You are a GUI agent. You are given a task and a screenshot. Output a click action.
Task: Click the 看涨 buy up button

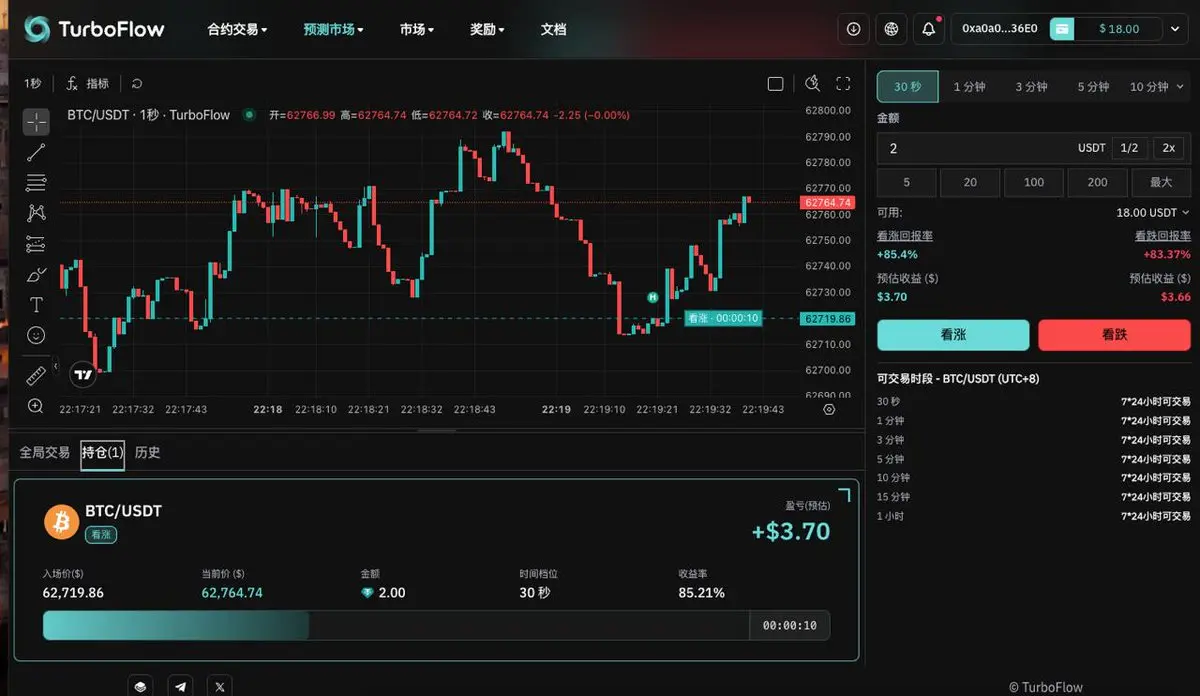pyautogui.click(x=953, y=335)
